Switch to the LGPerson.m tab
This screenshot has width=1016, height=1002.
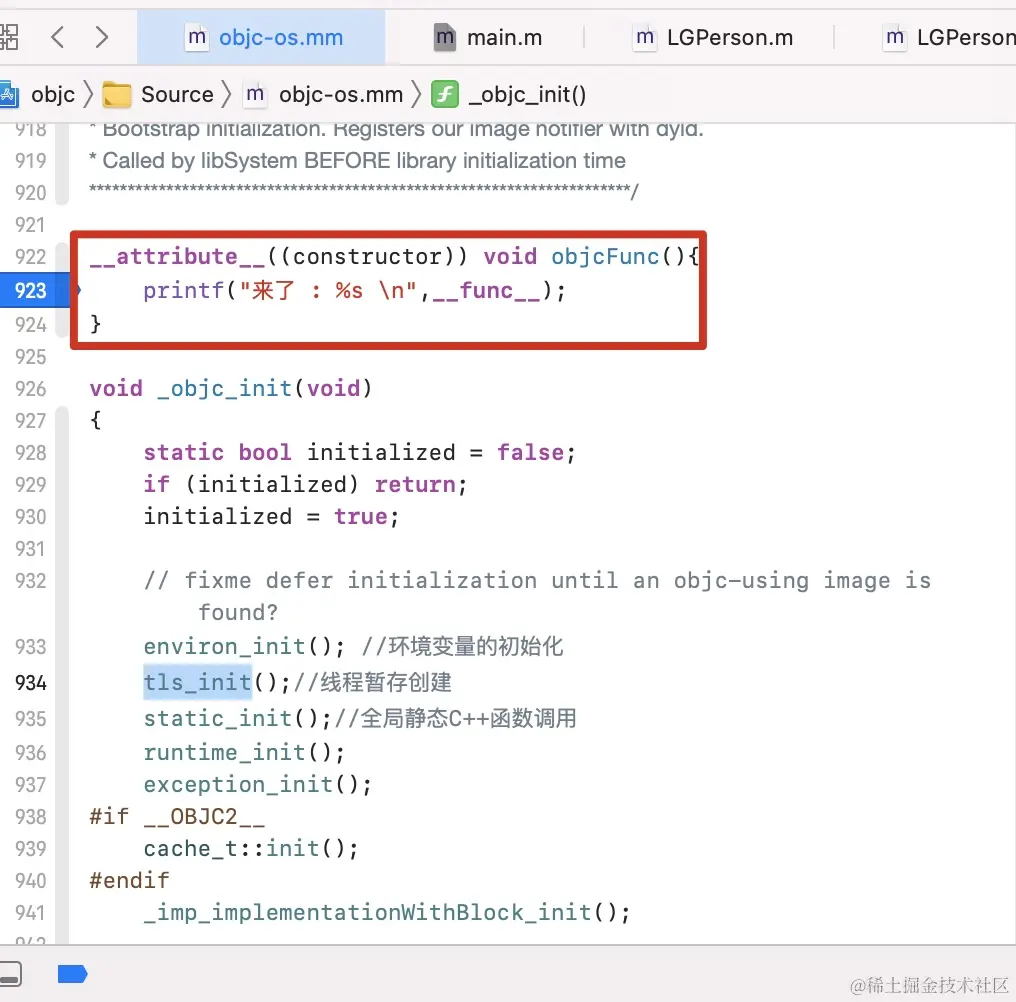(713, 38)
